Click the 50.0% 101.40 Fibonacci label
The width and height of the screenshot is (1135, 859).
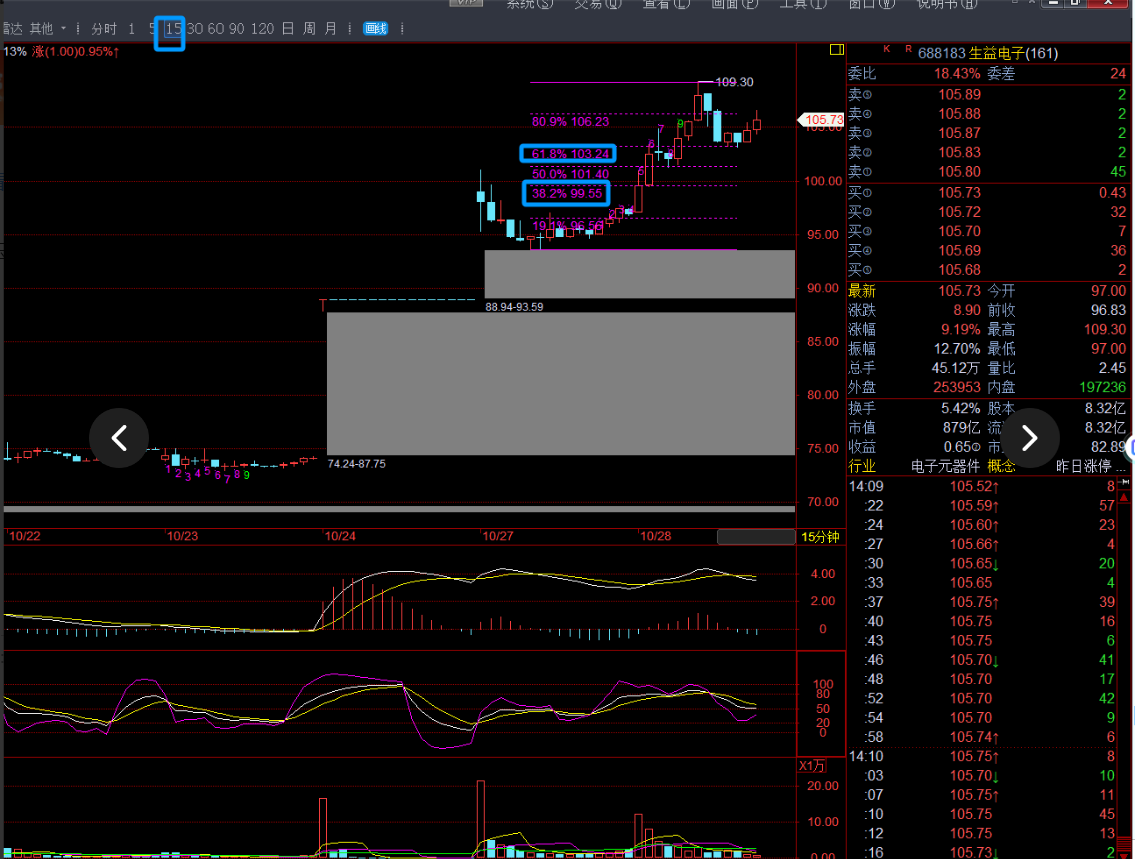tap(570, 174)
